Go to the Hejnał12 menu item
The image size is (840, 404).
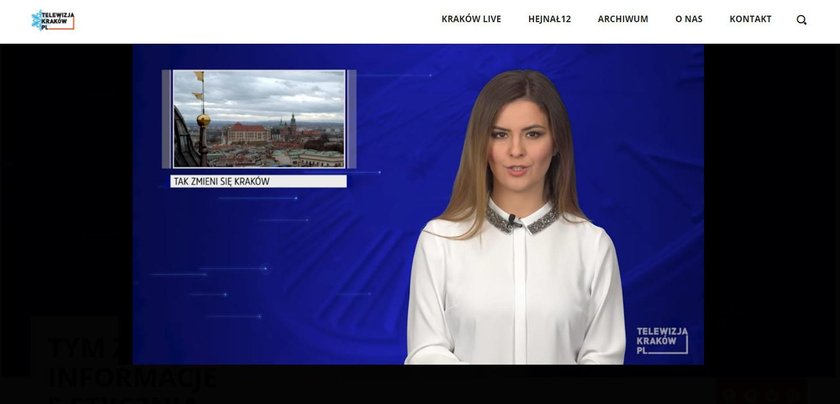550,19
